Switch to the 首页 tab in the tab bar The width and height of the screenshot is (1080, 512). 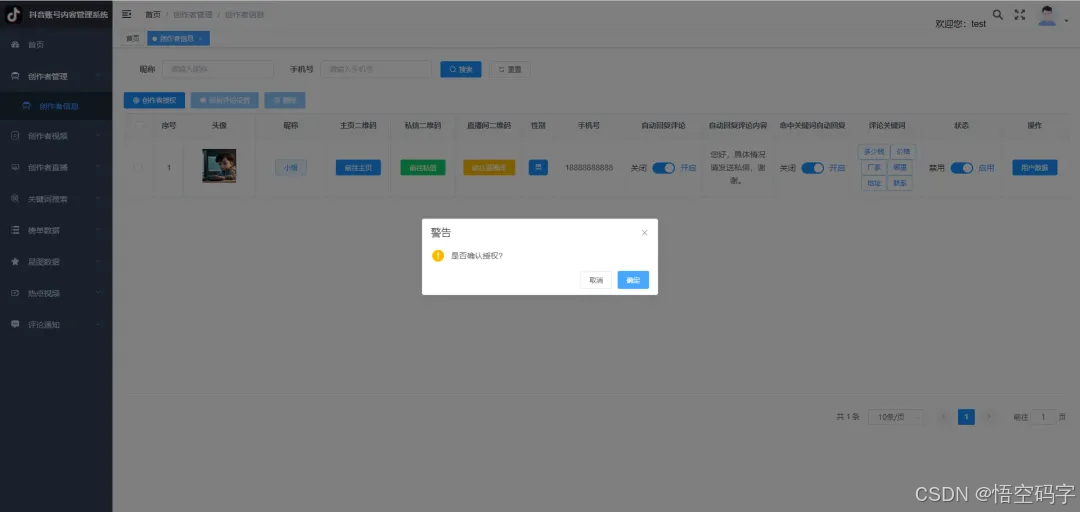[132, 39]
